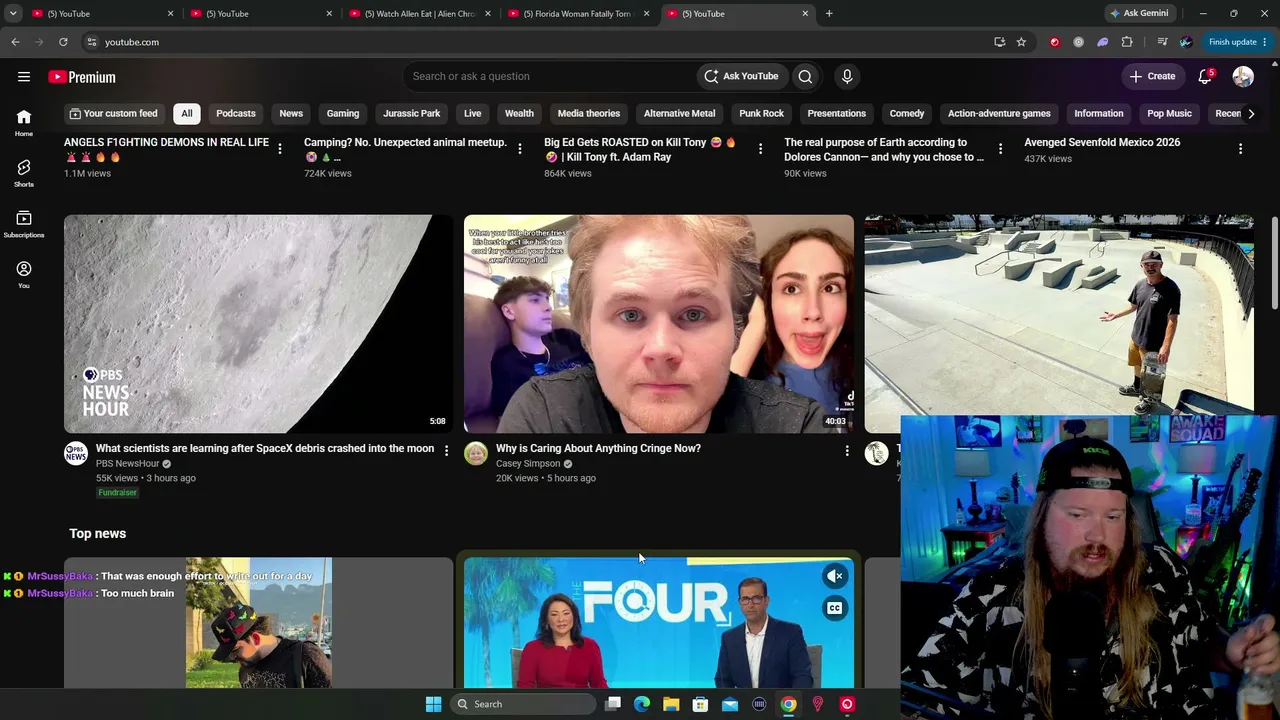Open Task View on the taskbar
Image resolution: width=1280 pixels, height=720 pixels.
point(613,704)
